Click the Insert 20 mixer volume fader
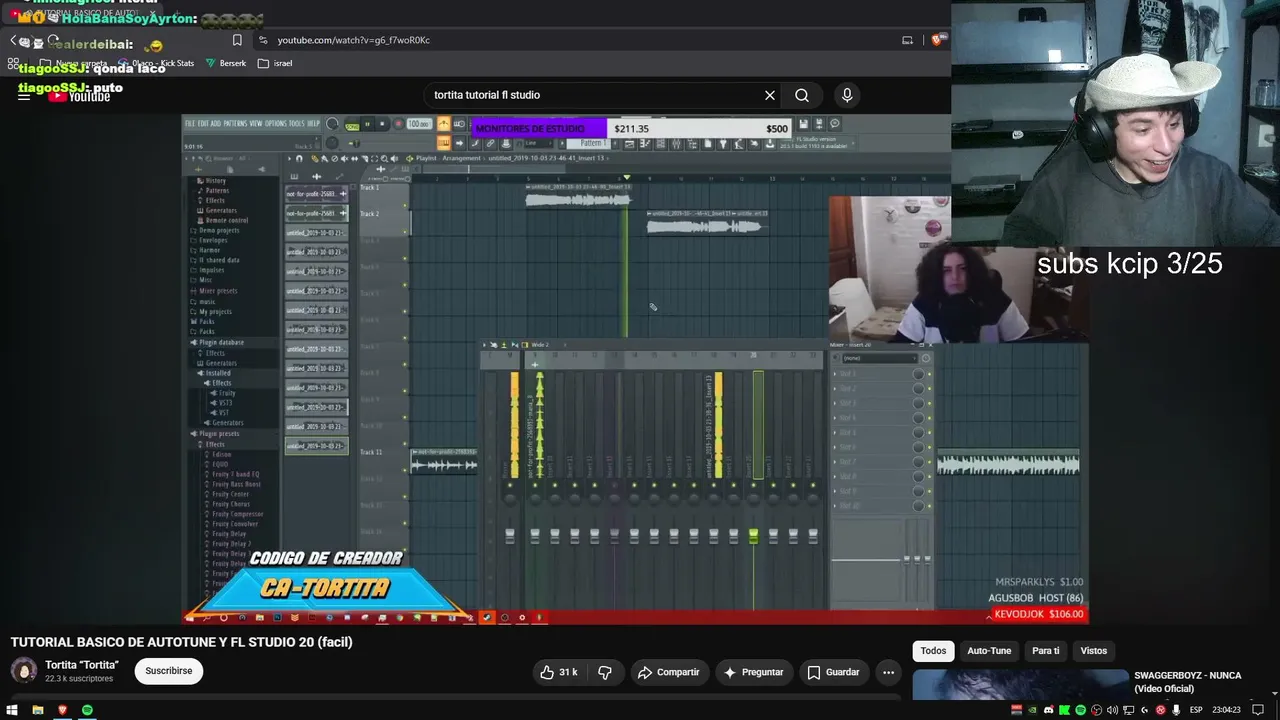 click(753, 537)
